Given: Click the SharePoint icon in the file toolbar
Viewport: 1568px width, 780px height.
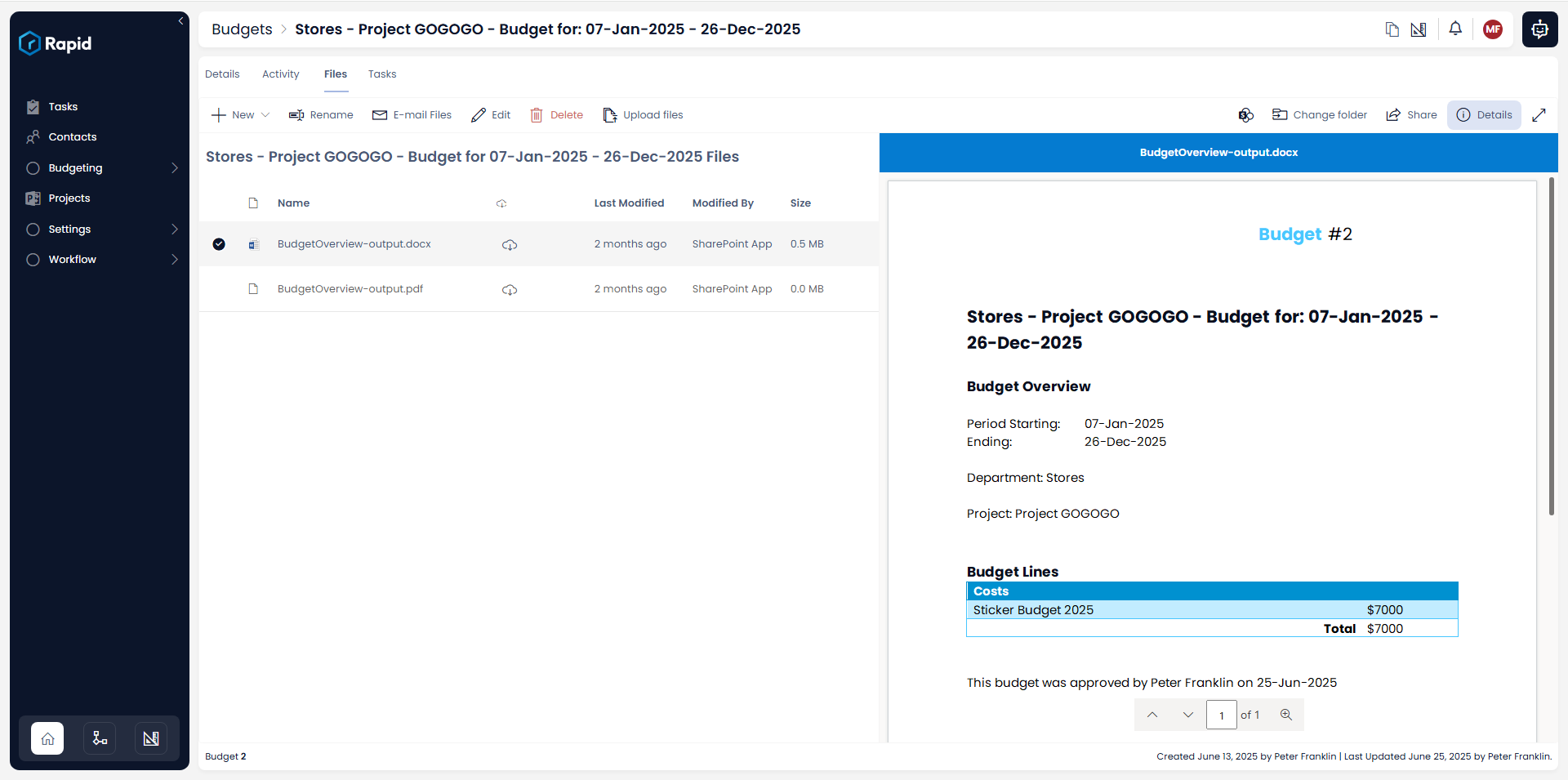Looking at the screenshot, I should coord(1245,115).
